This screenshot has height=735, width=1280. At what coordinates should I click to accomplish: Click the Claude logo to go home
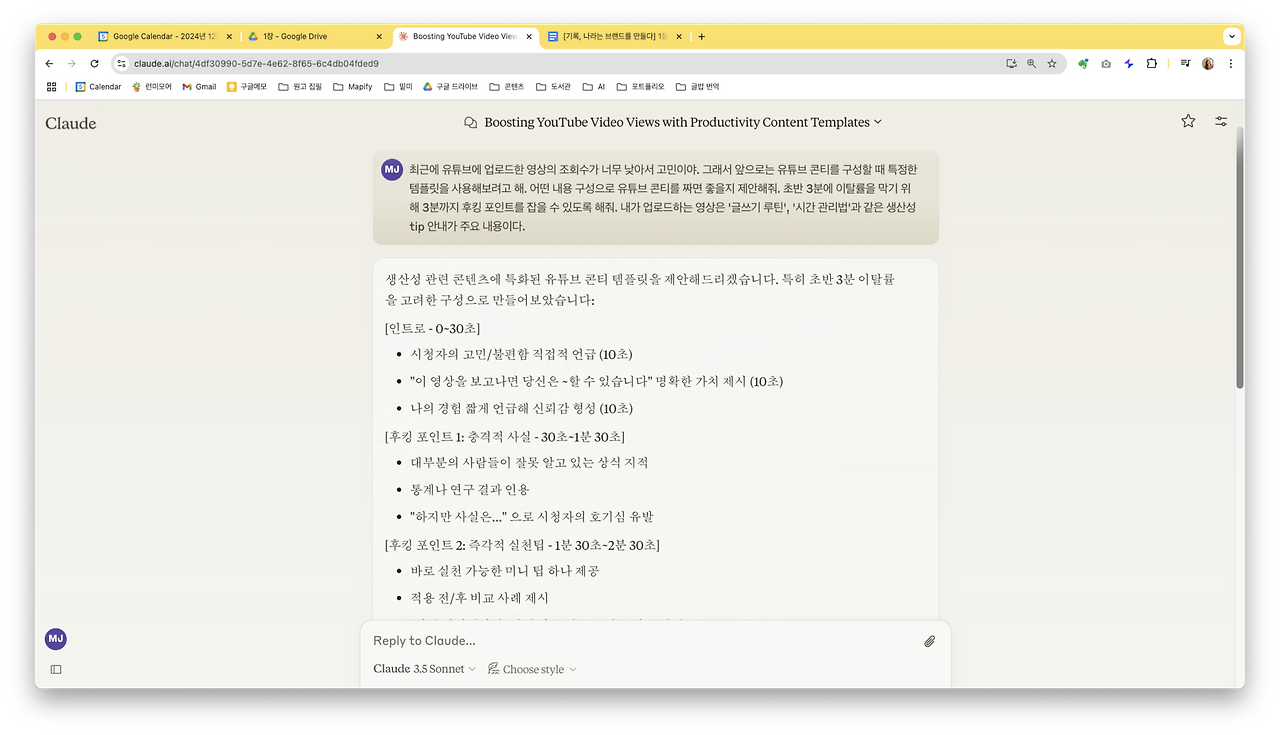(70, 123)
